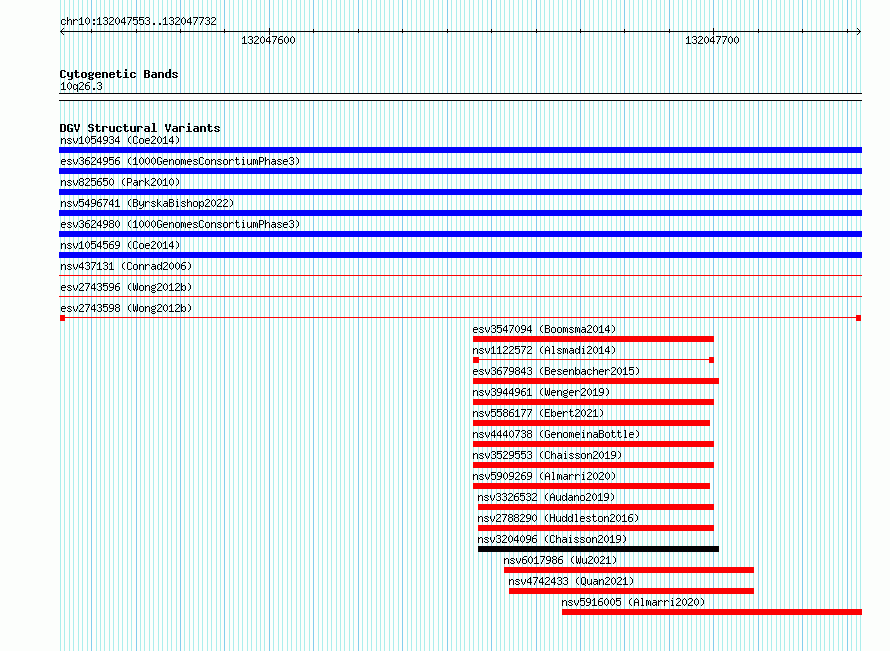Screen dimensions: 890x651
Task: Click the left arrow on the ruler
Action: 62,31
